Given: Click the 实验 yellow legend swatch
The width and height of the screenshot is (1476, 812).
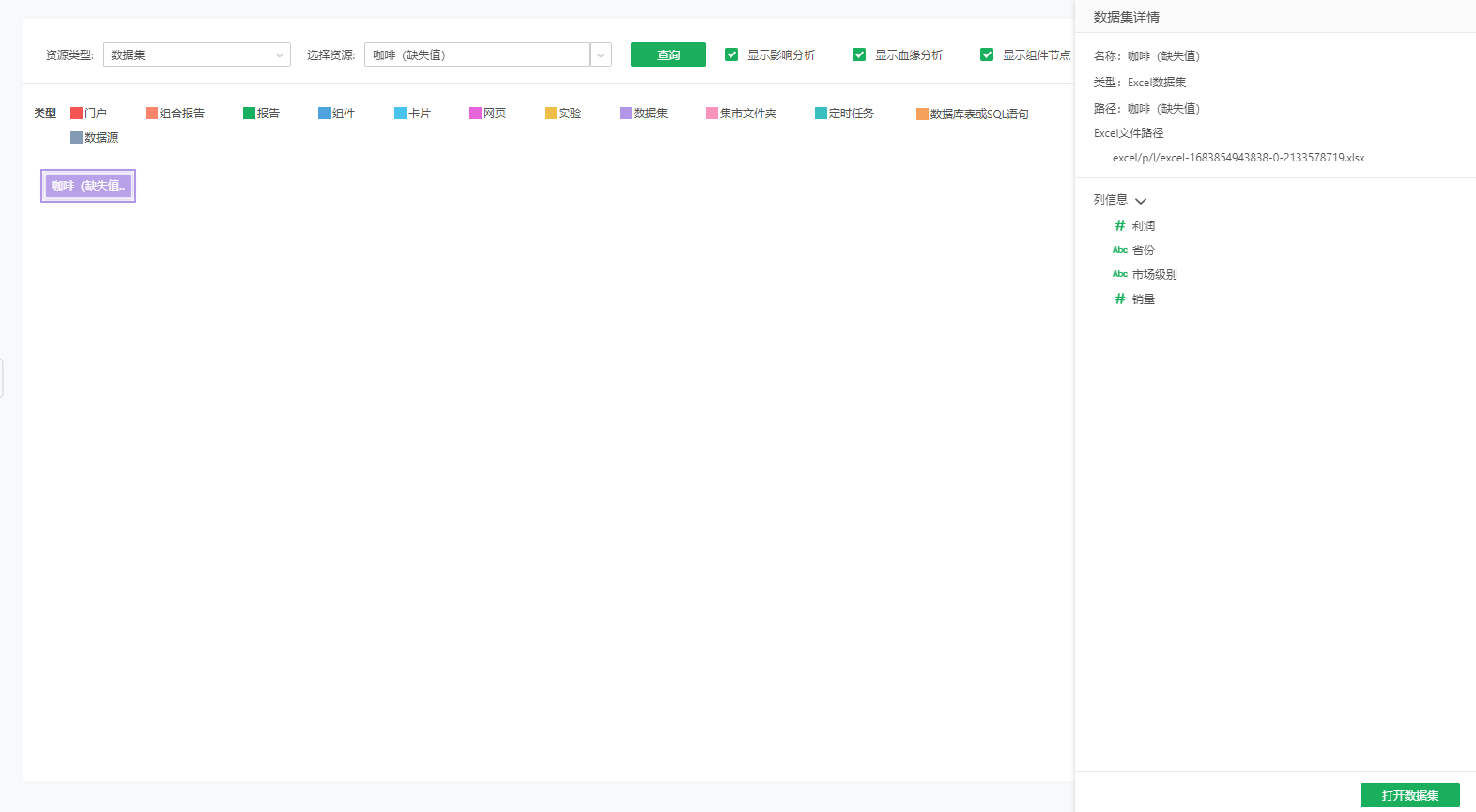Looking at the screenshot, I should point(550,113).
